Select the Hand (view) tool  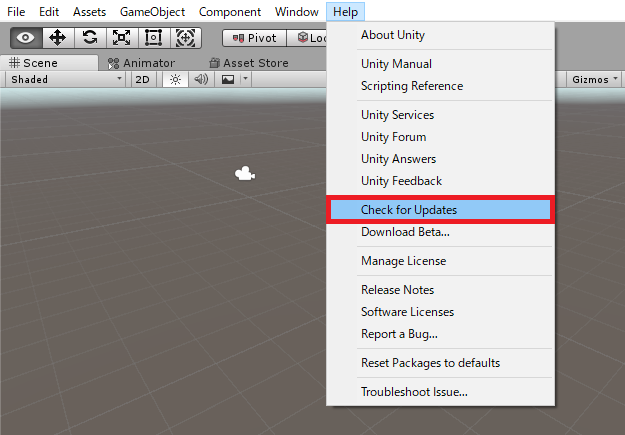(x=26, y=38)
